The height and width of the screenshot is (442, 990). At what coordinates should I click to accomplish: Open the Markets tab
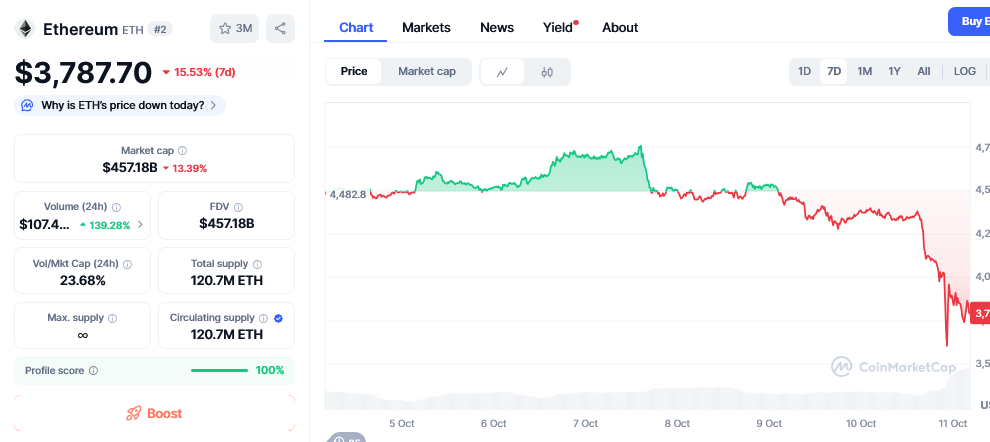[x=426, y=28]
